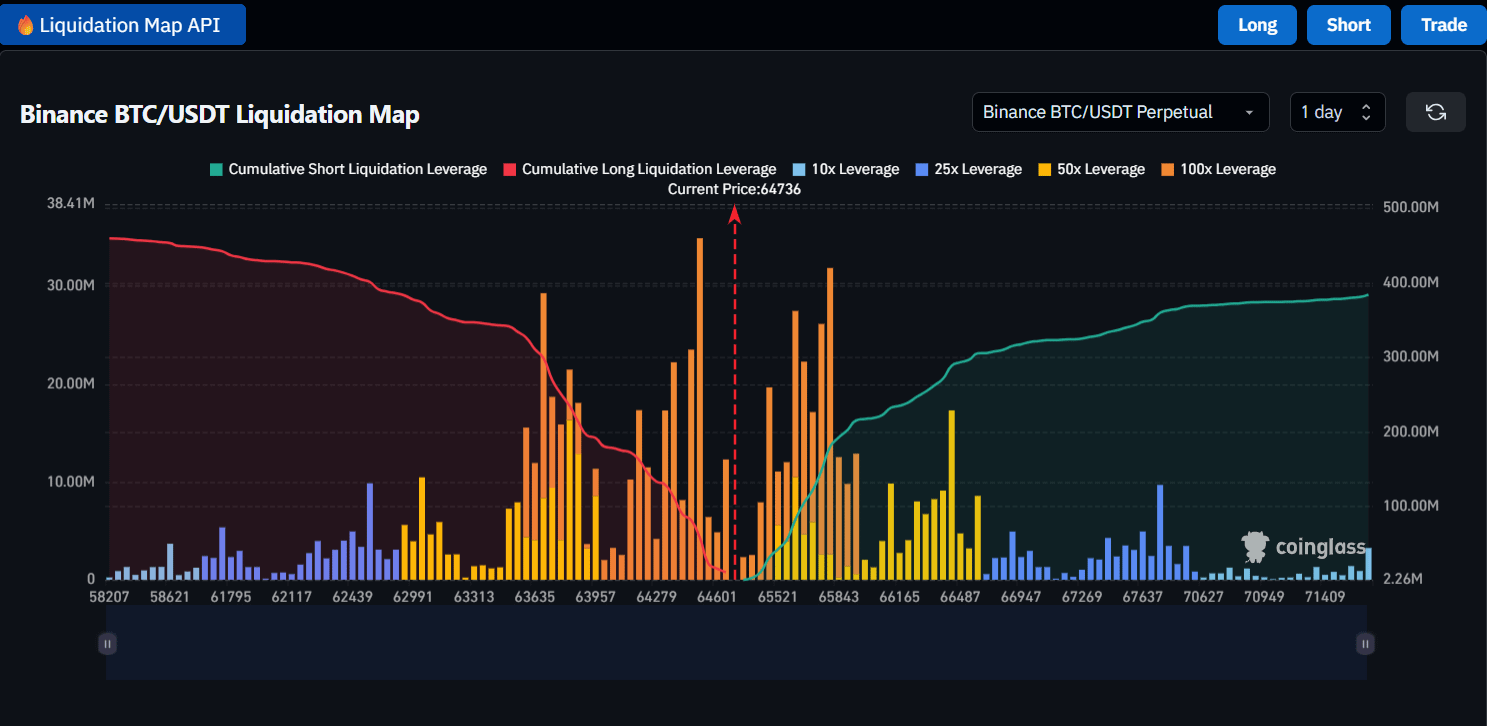
Task: Click the 500.00M right axis label
Action: 1410,207
